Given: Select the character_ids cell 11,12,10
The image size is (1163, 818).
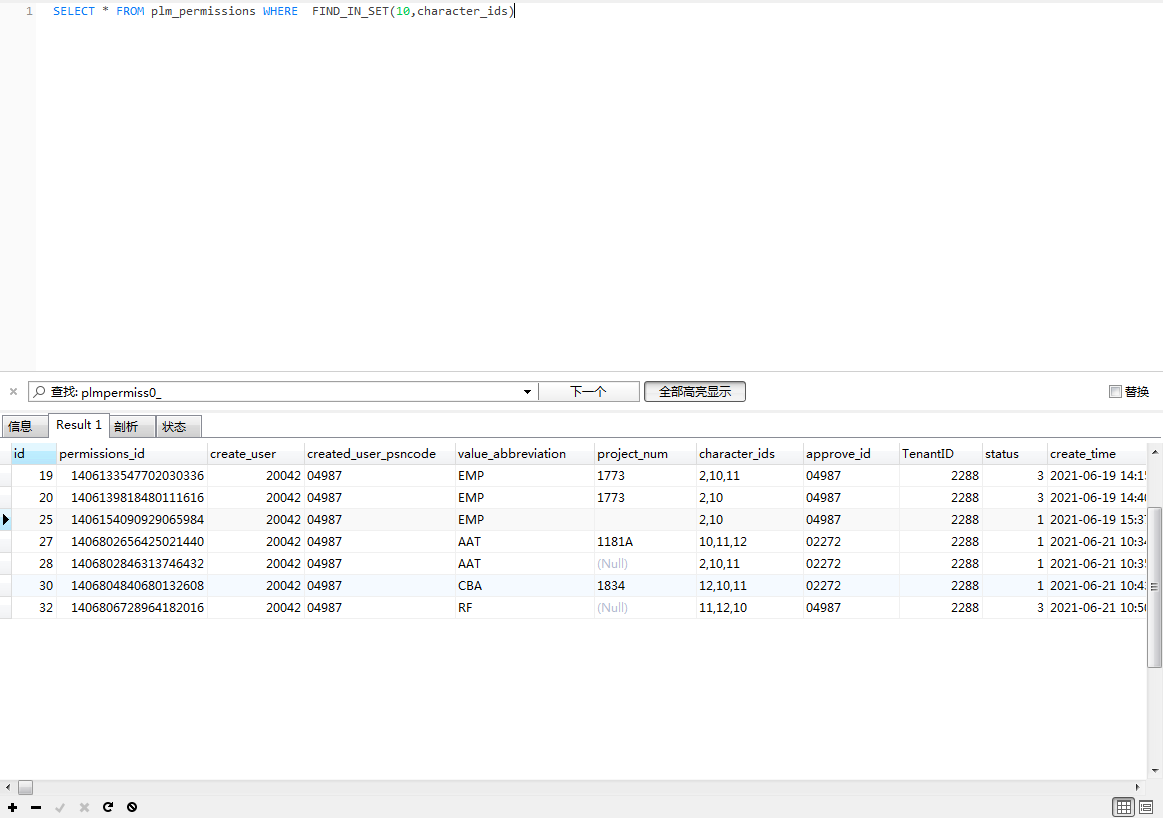Looking at the screenshot, I should tap(750, 607).
